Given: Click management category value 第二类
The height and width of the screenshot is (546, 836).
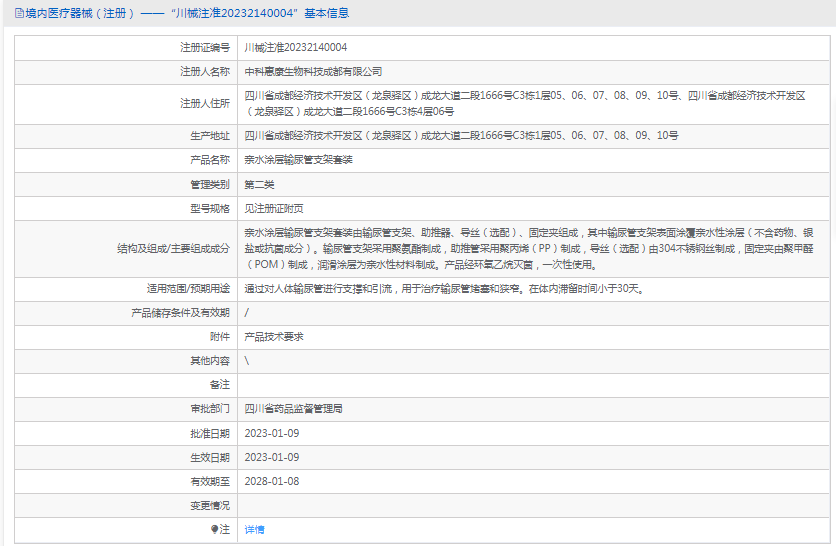Looking at the screenshot, I should (259, 184).
